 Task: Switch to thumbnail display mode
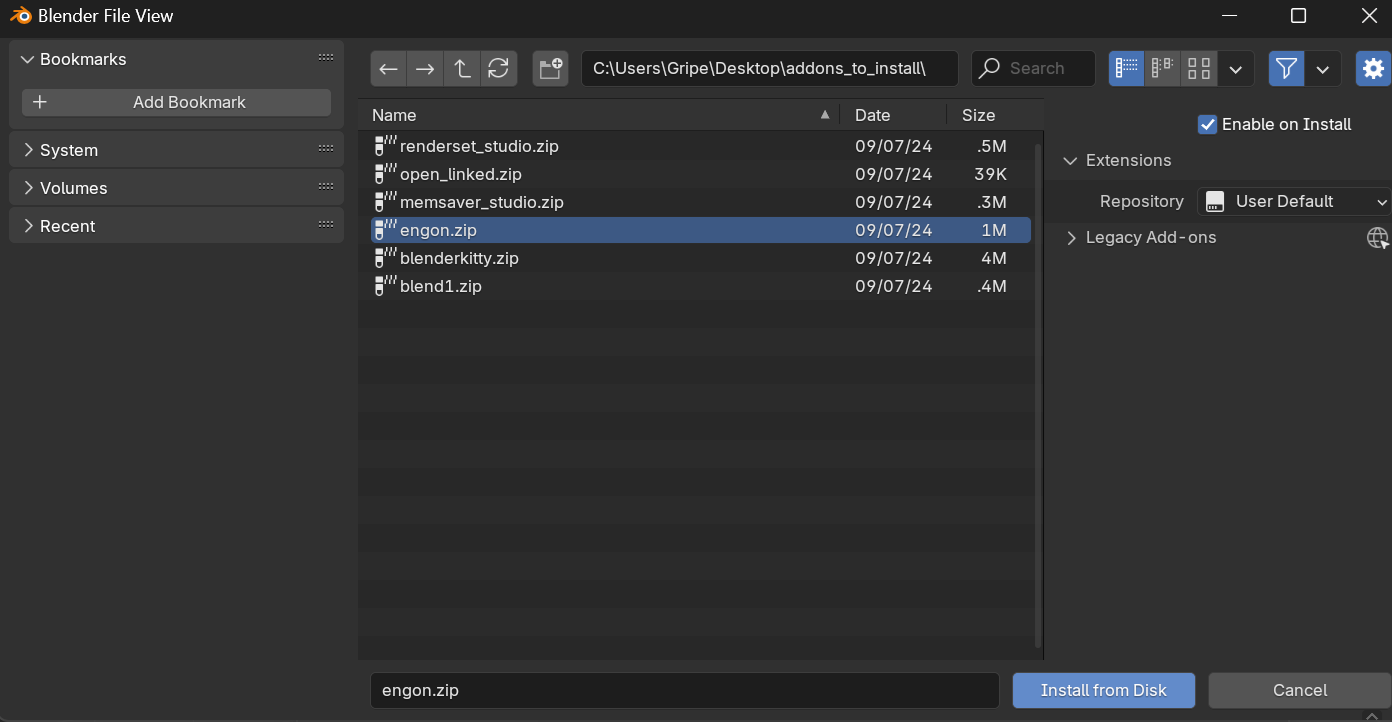tap(1198, 68)
